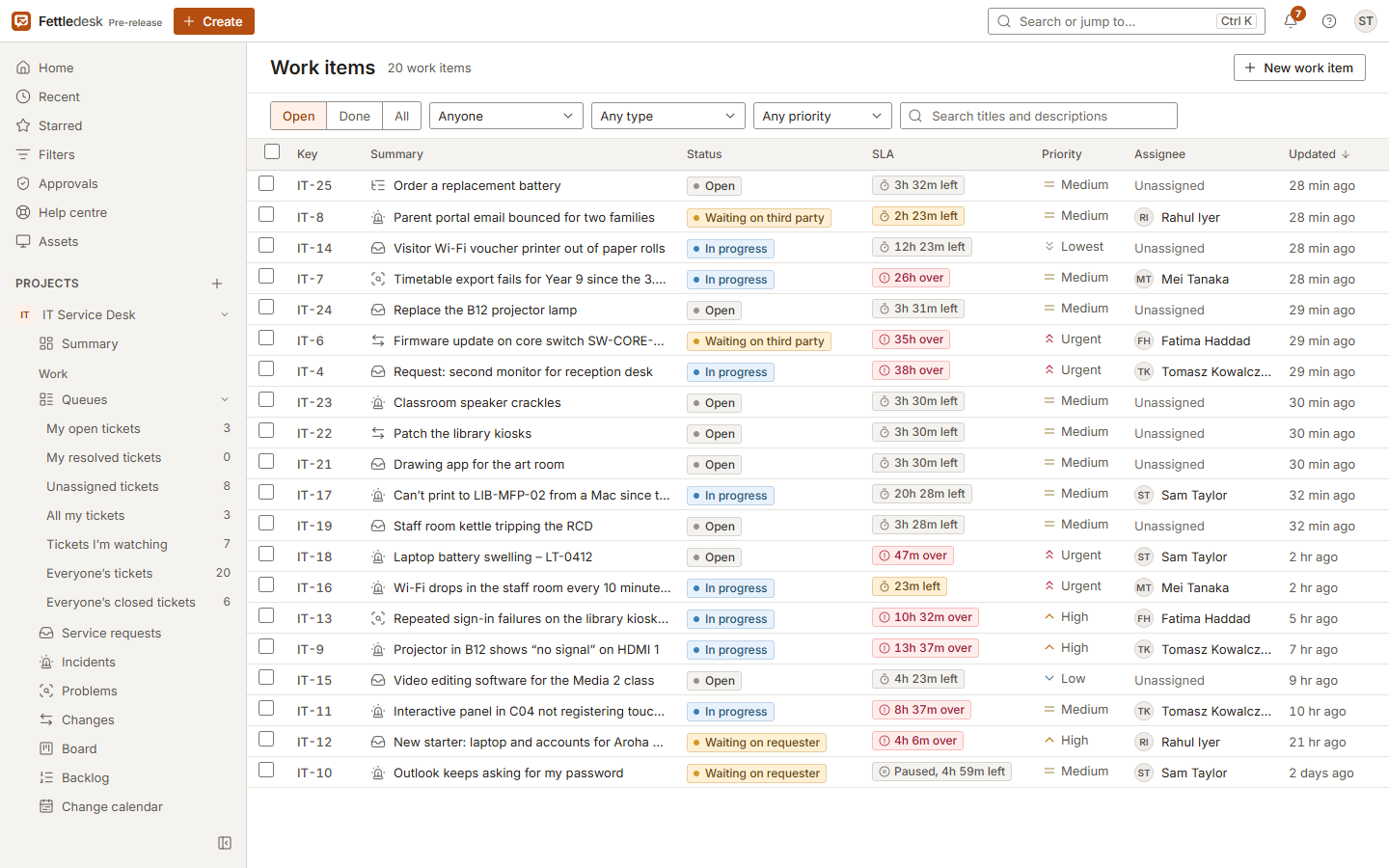Screen dimensions: 1389x868
Task: Select the Open tab
Action: point(299,116)
